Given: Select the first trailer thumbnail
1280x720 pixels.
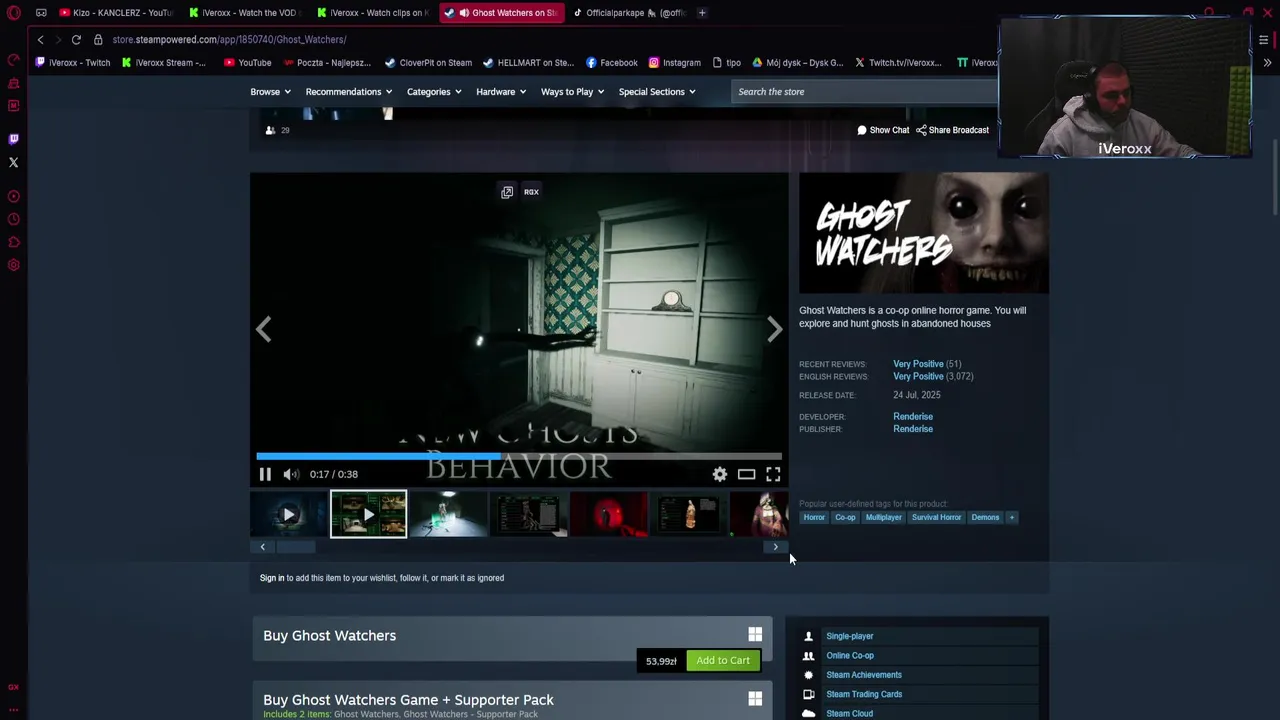Looking at the screenshot, I should 288,514.
